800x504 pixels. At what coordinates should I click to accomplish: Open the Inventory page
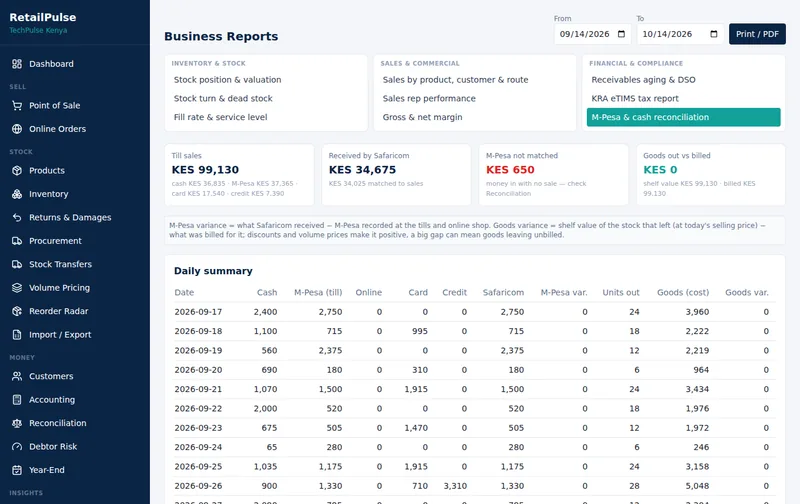tap(75, 194)
